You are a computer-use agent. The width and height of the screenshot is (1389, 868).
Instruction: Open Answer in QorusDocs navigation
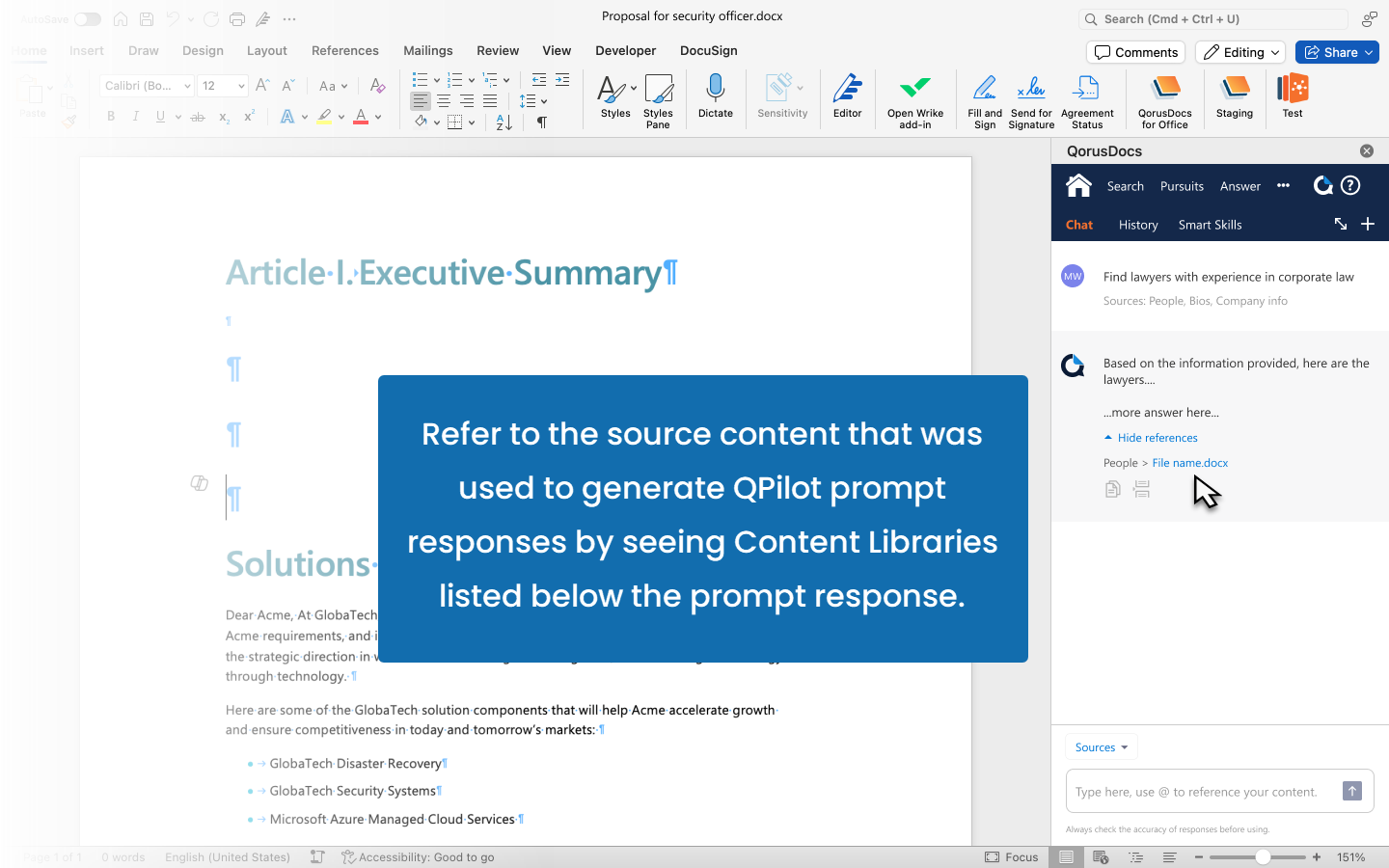point(1240,186)
